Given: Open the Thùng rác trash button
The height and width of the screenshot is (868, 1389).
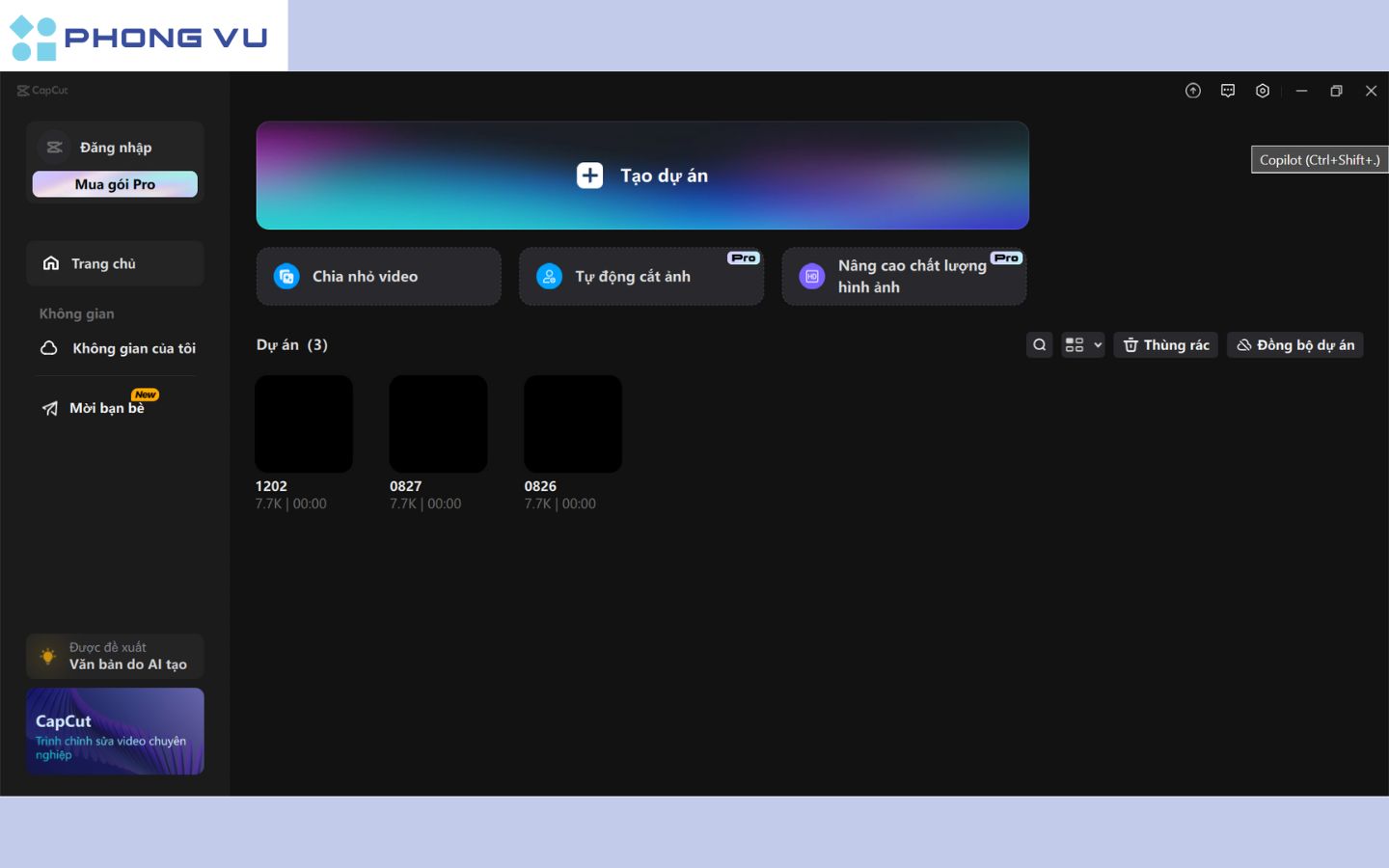Looking at the screenshot, I should [1165, 345].
